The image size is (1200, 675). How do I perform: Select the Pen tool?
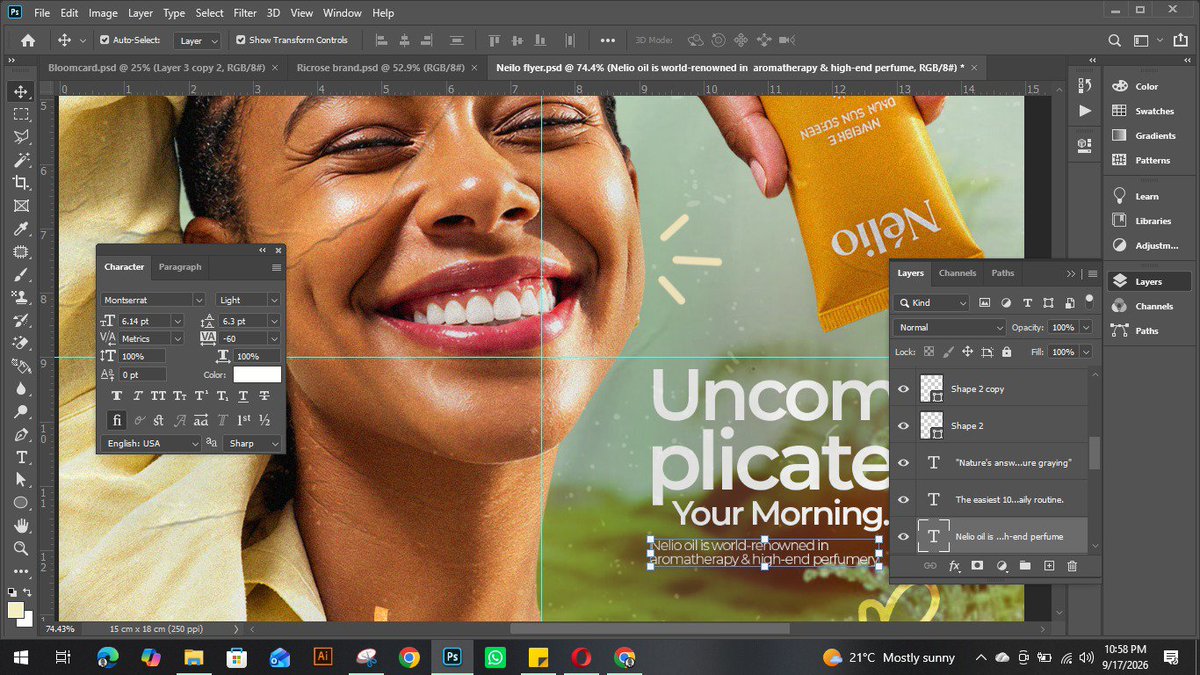[21, 435]
